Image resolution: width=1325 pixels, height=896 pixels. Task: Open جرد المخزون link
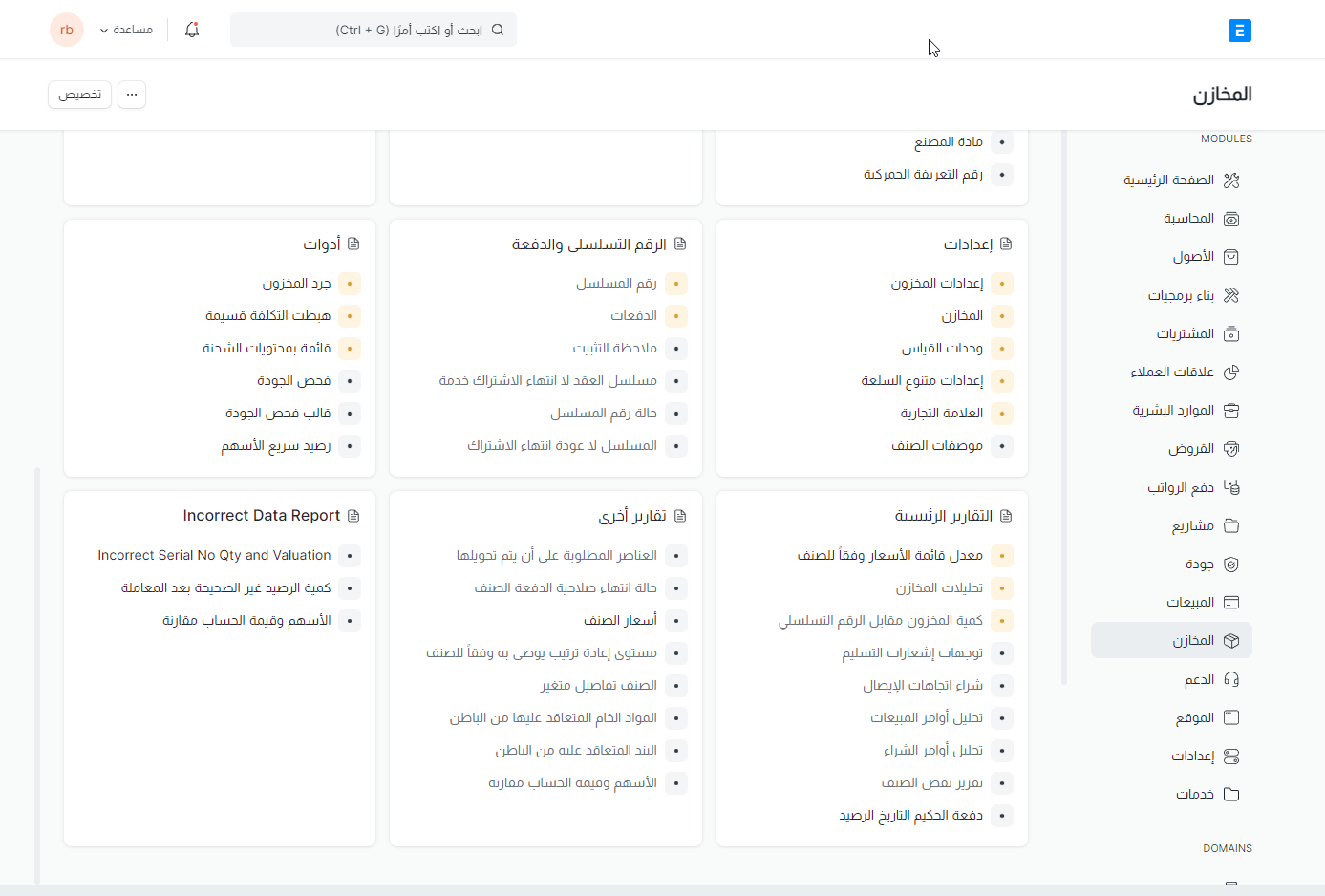click(x=297, y=283)
